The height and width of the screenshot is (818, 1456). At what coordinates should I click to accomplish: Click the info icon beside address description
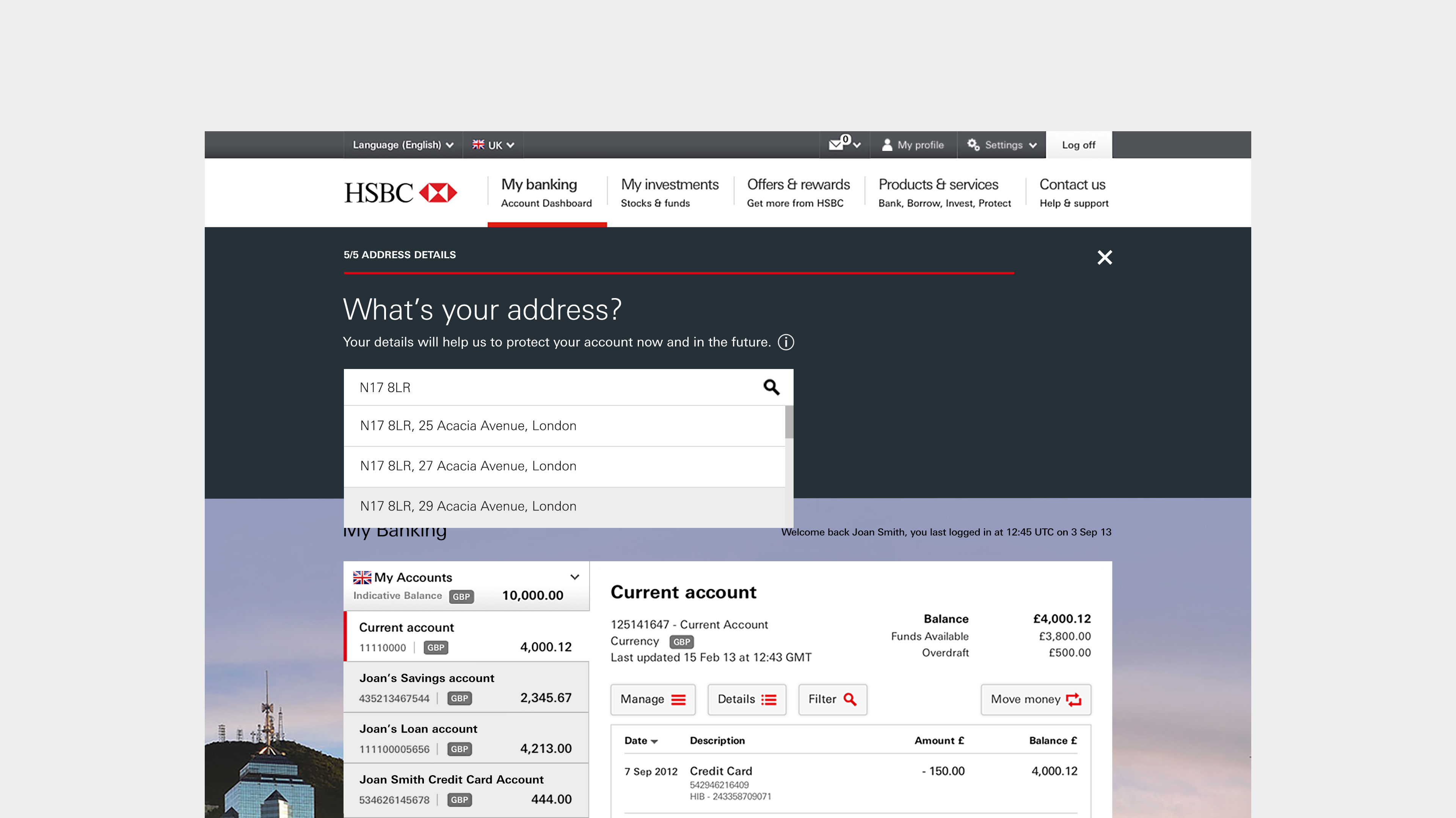(786, 342)
